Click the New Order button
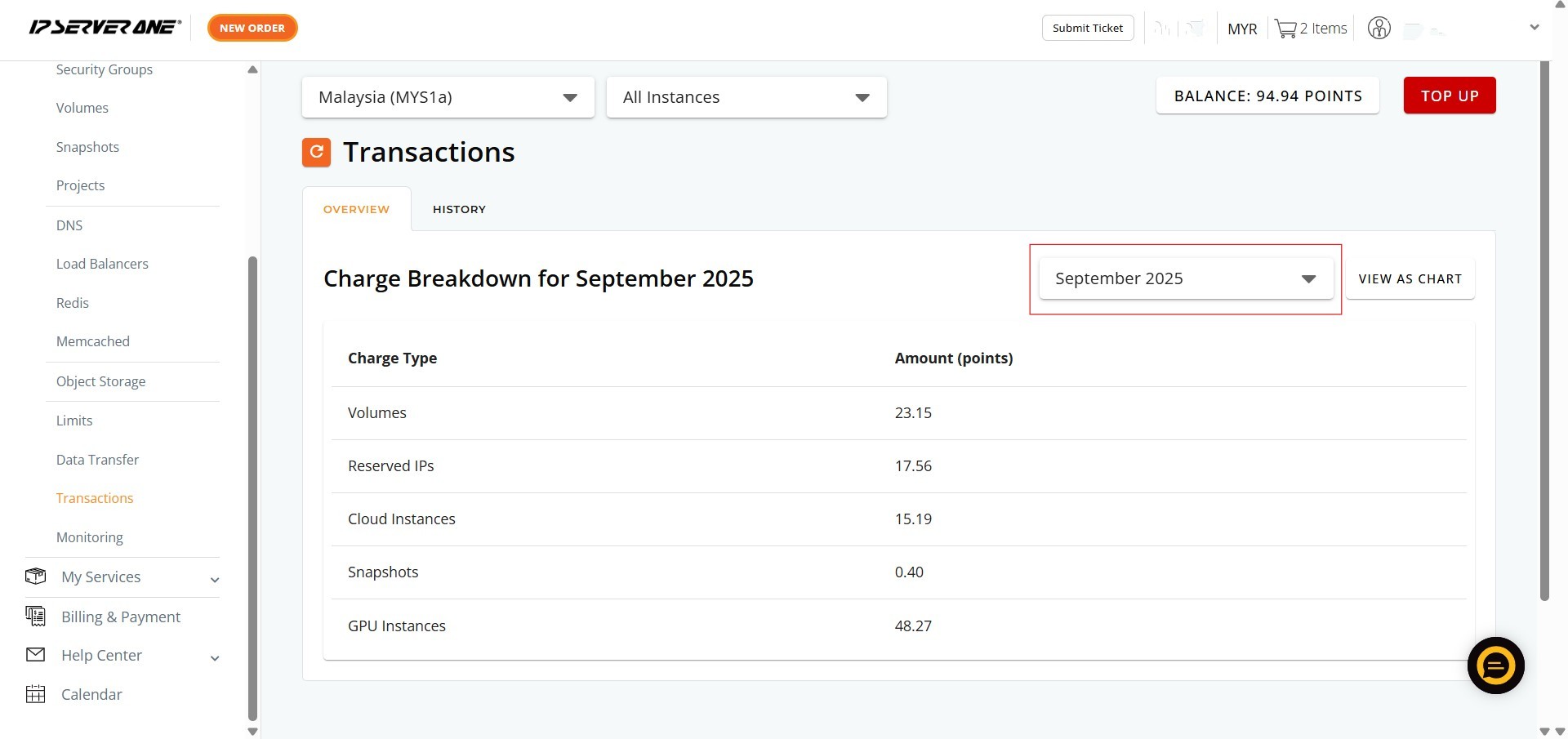This screenshot has width=1568, height=739. pyautogui.click(x=252, y=28)
